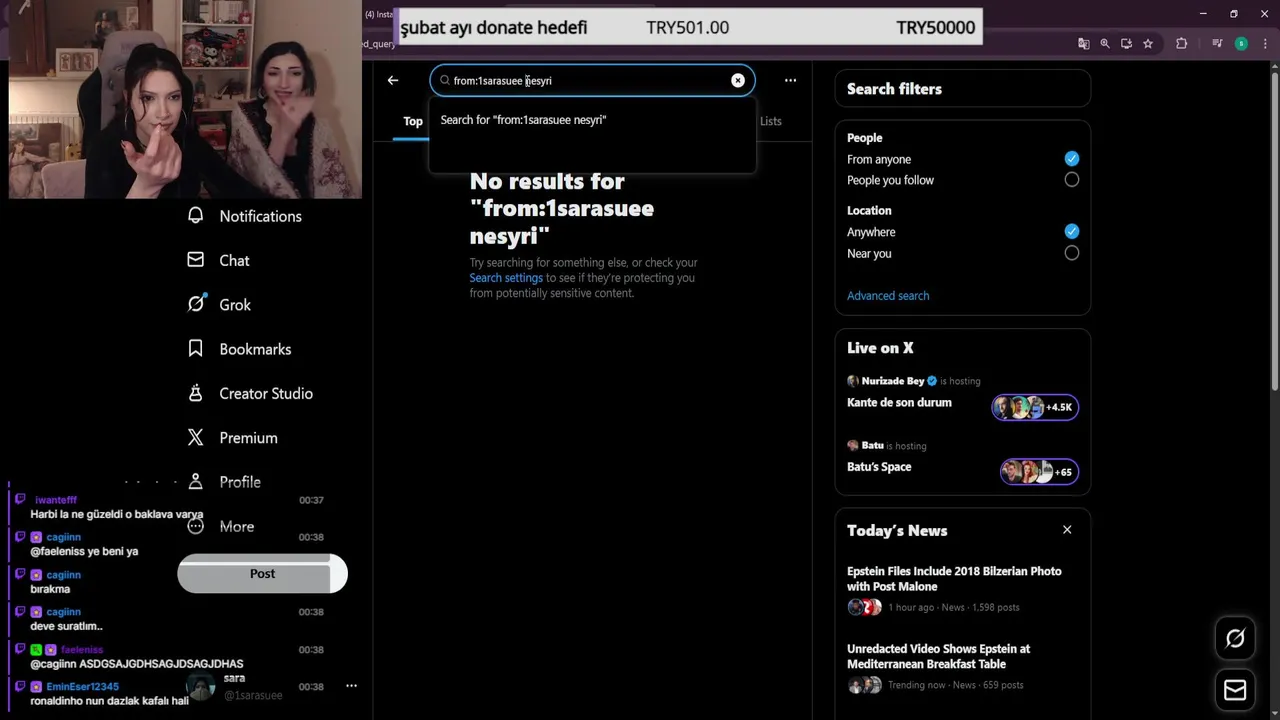Open the Grok floating button at bottom right
Screen dimensions: 1280x720
[1235, 638]
